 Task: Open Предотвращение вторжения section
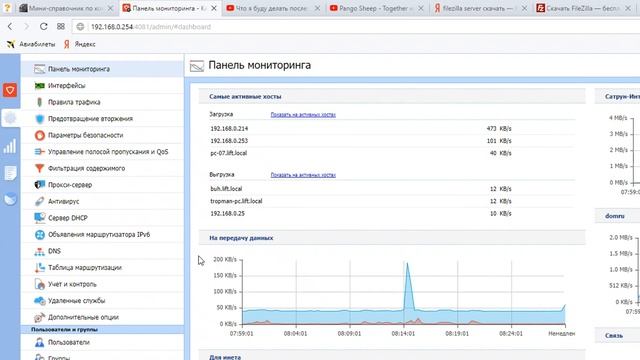102,119
